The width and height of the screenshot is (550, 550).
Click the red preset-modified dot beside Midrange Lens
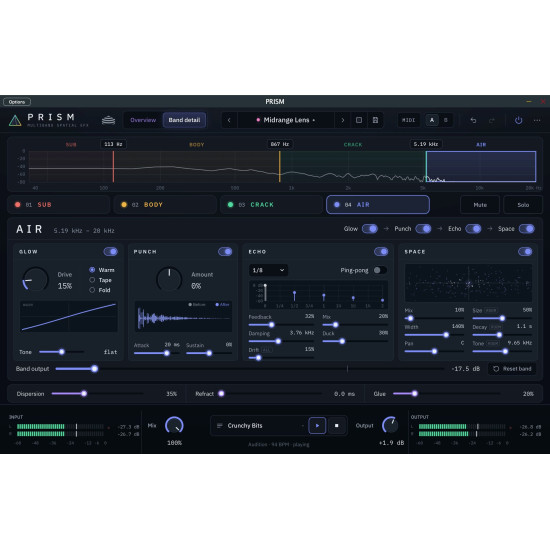258,120
